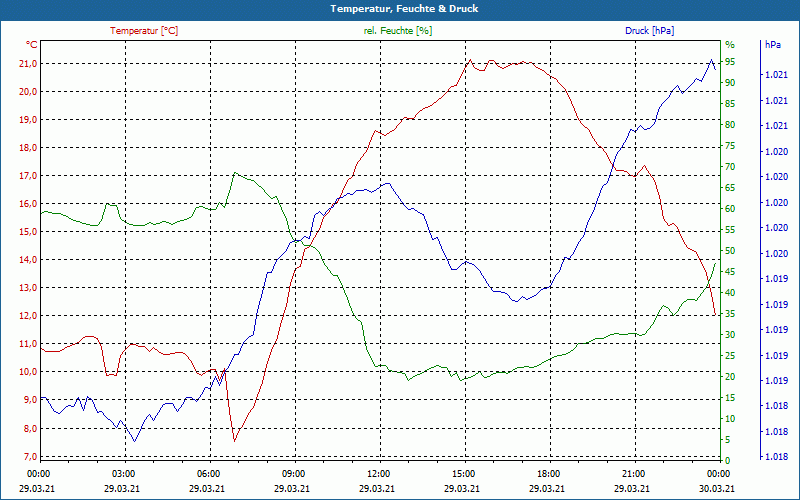Click the 15:00 time axis label
Screen dimensions: 800x500
(463, 473)
